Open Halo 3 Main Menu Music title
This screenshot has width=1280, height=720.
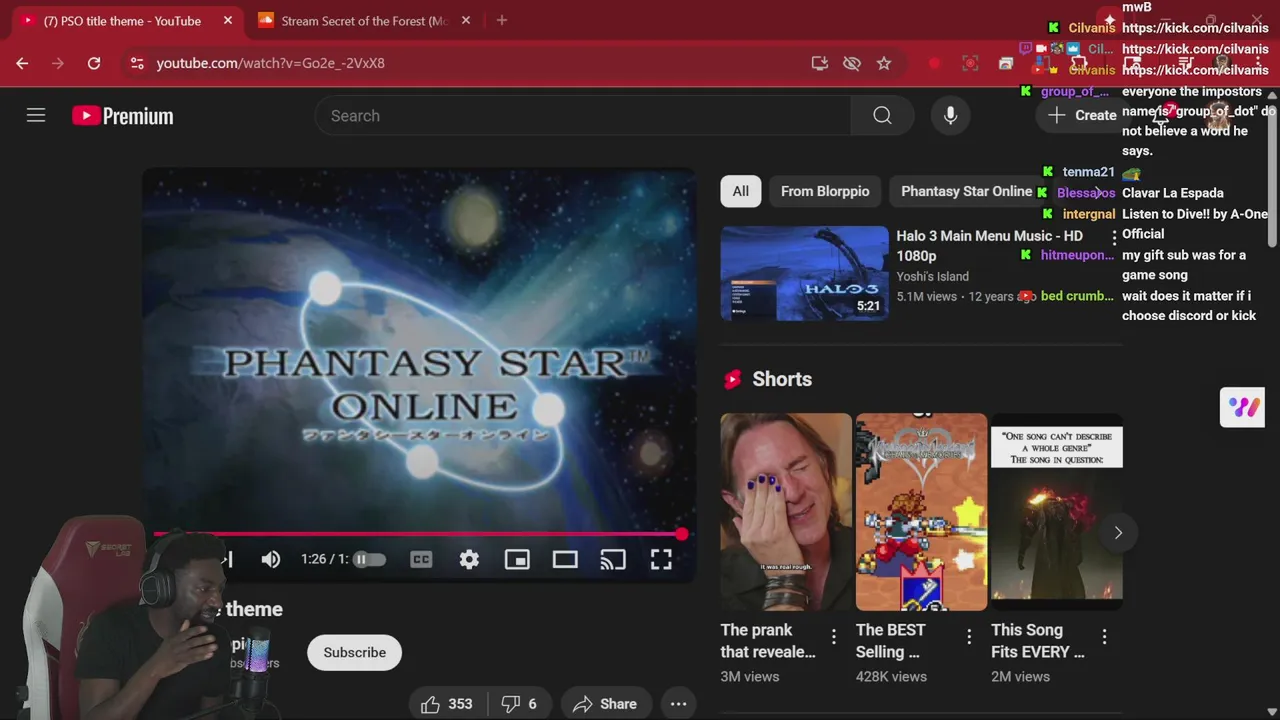989,245
